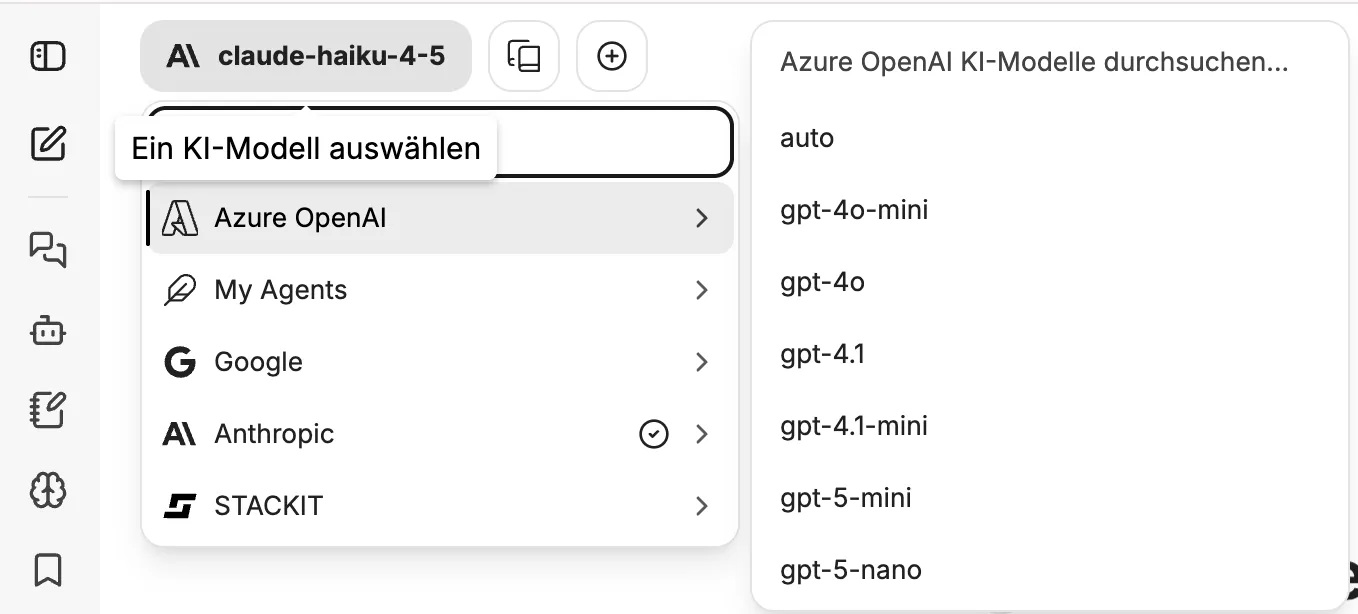This screenshot has width=1358, height=614.
Task: Click the brain icon in sidebar
Action: coord(48,490)
